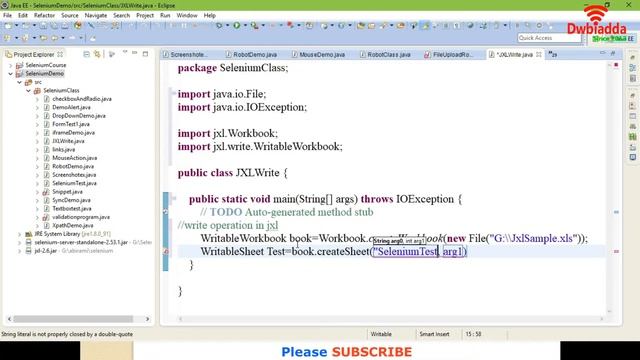Screen dimensions: 640x360
Task: Open the Help menu
Action: tap(209, 16)
